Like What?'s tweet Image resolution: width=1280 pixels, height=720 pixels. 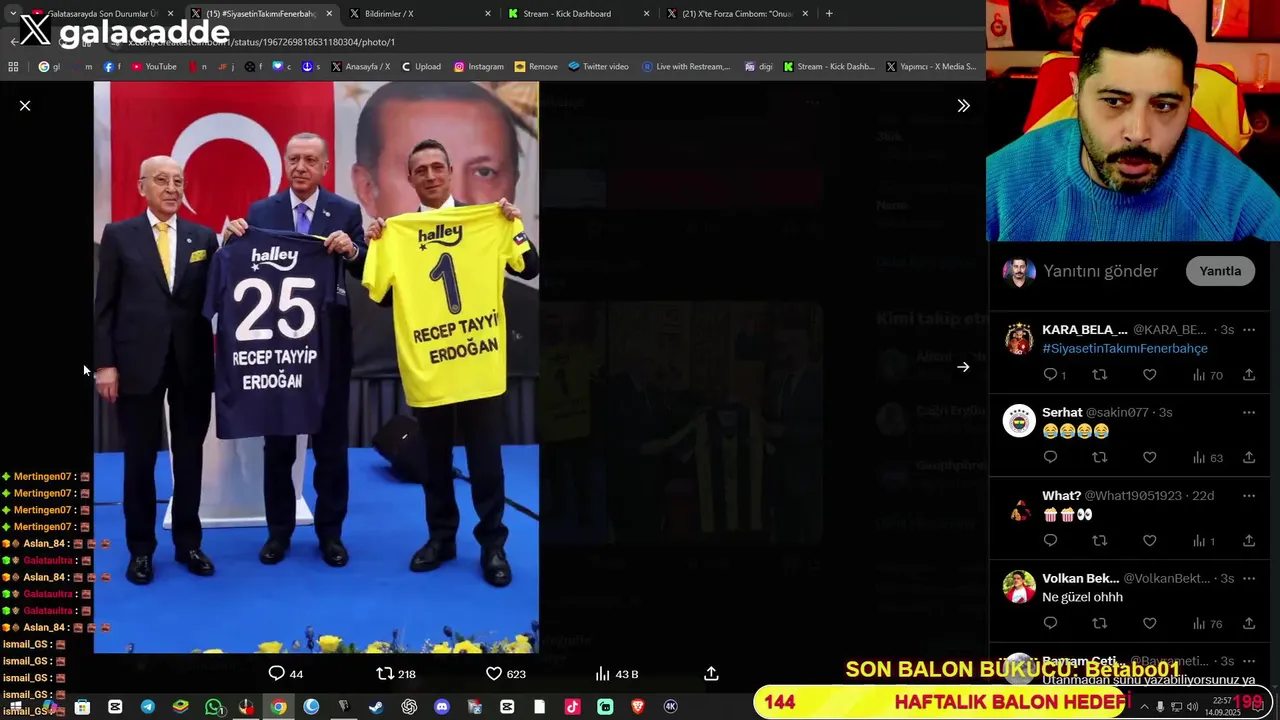[x=1150, y=541]
